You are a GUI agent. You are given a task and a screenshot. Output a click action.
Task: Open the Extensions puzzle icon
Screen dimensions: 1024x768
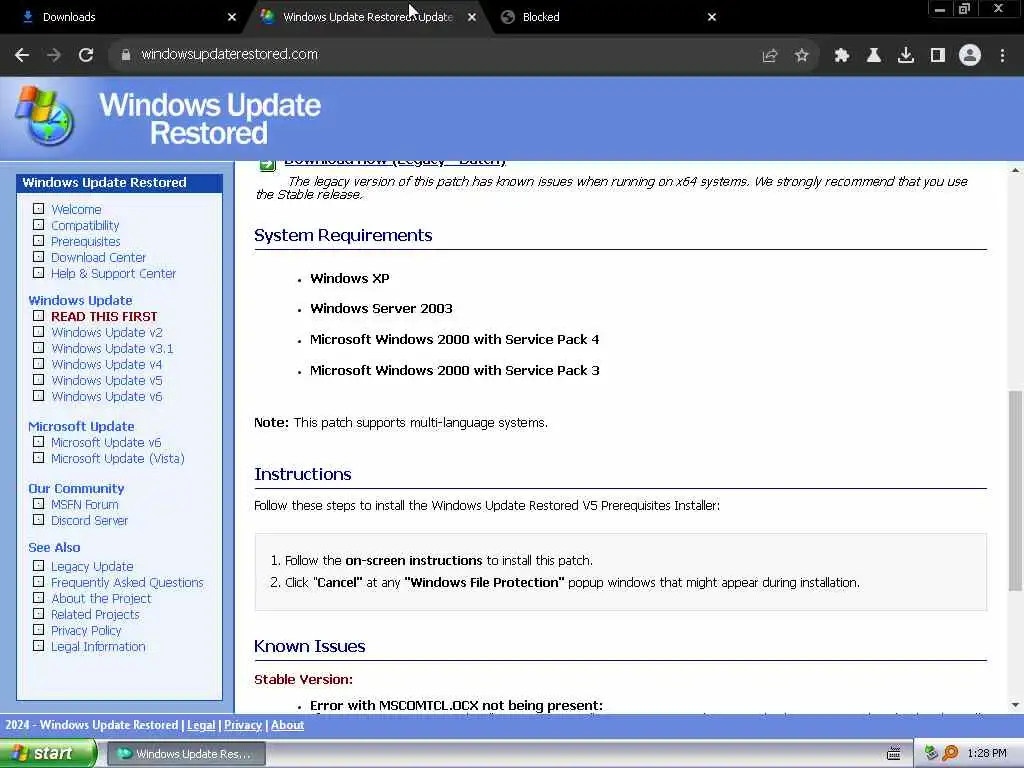click(x=842, y=56)
